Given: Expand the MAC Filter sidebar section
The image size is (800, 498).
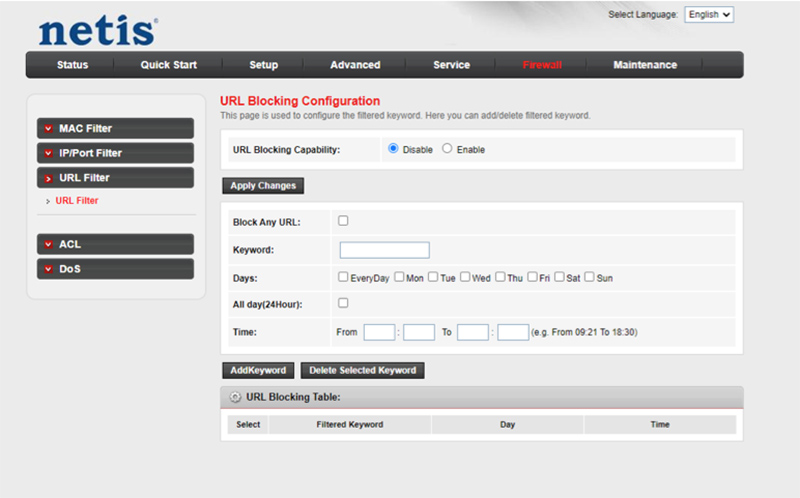Looking at the screenshot, I should [x=115, y=129].
